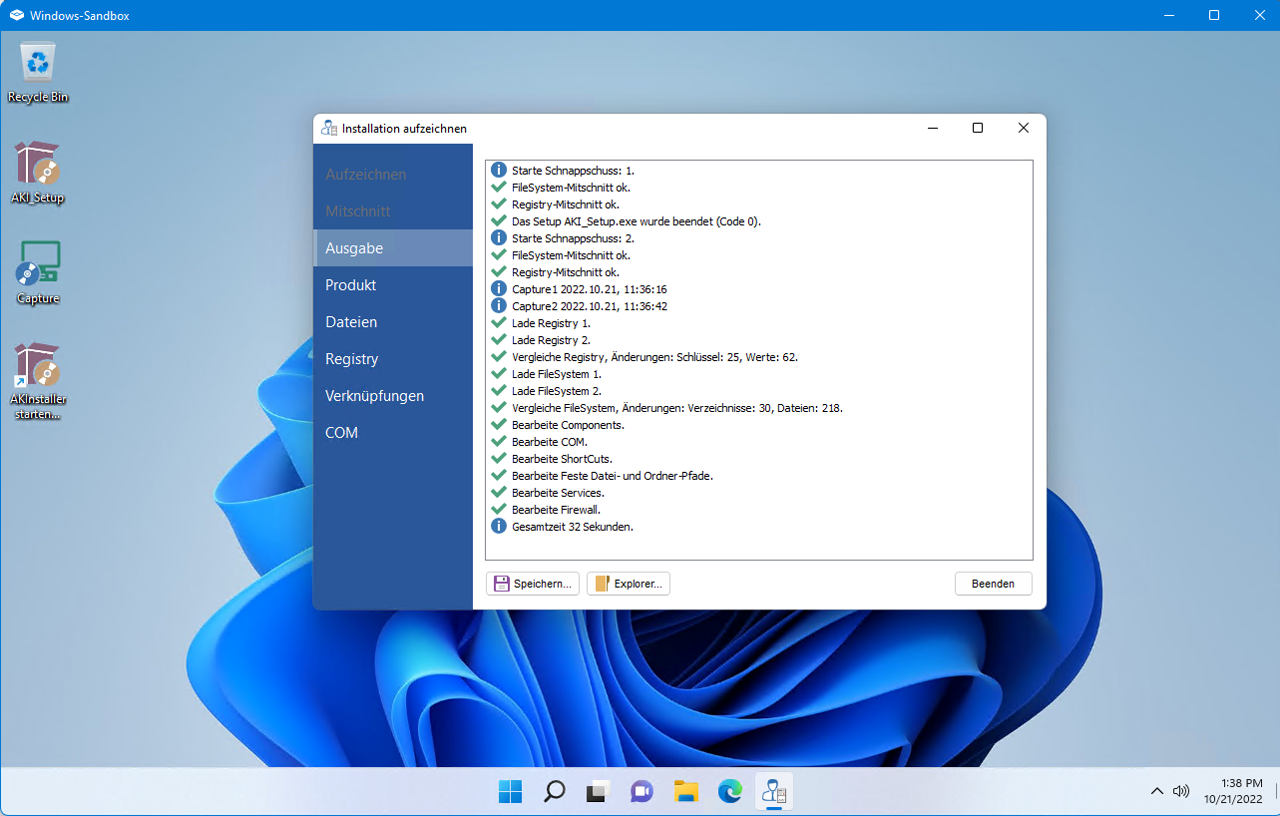Click the volume speaker tray icon
Screen dimensions: 1280x816
pyautogui.click(x=1181, y=791)
